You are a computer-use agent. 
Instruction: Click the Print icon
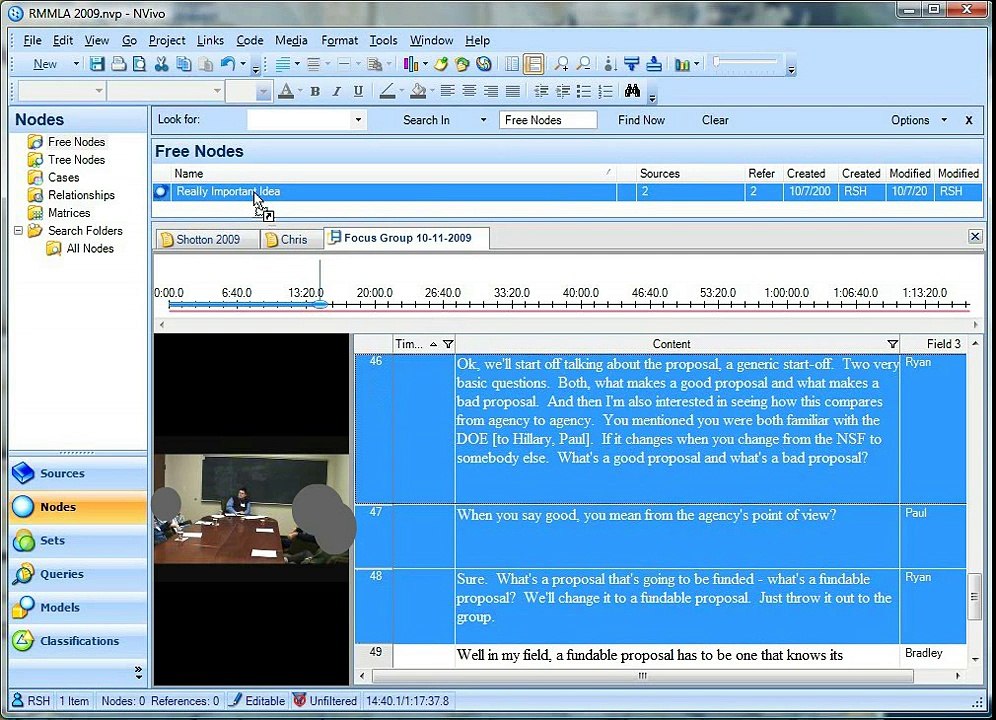[x=118, y=64]
